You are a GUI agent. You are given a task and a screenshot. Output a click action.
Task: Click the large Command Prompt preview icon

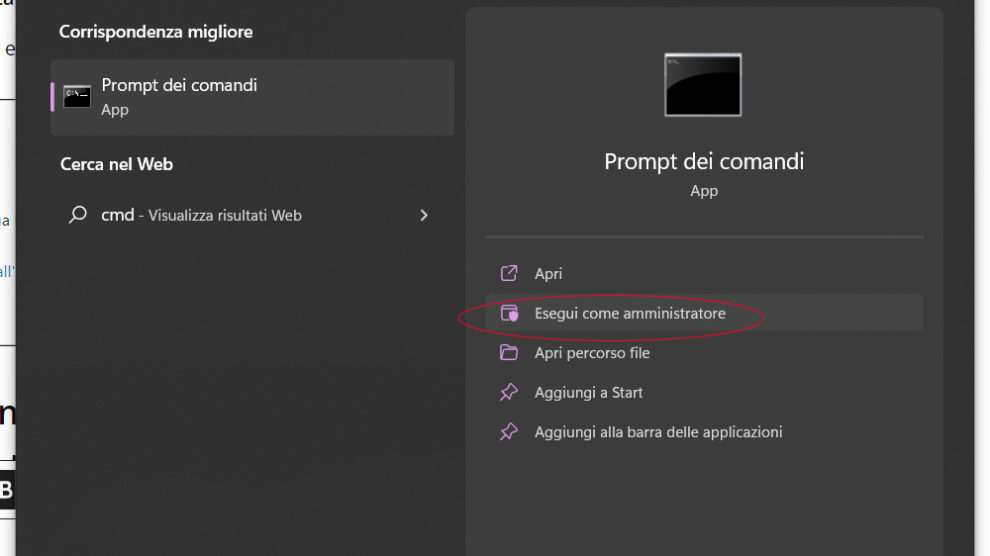703,85
